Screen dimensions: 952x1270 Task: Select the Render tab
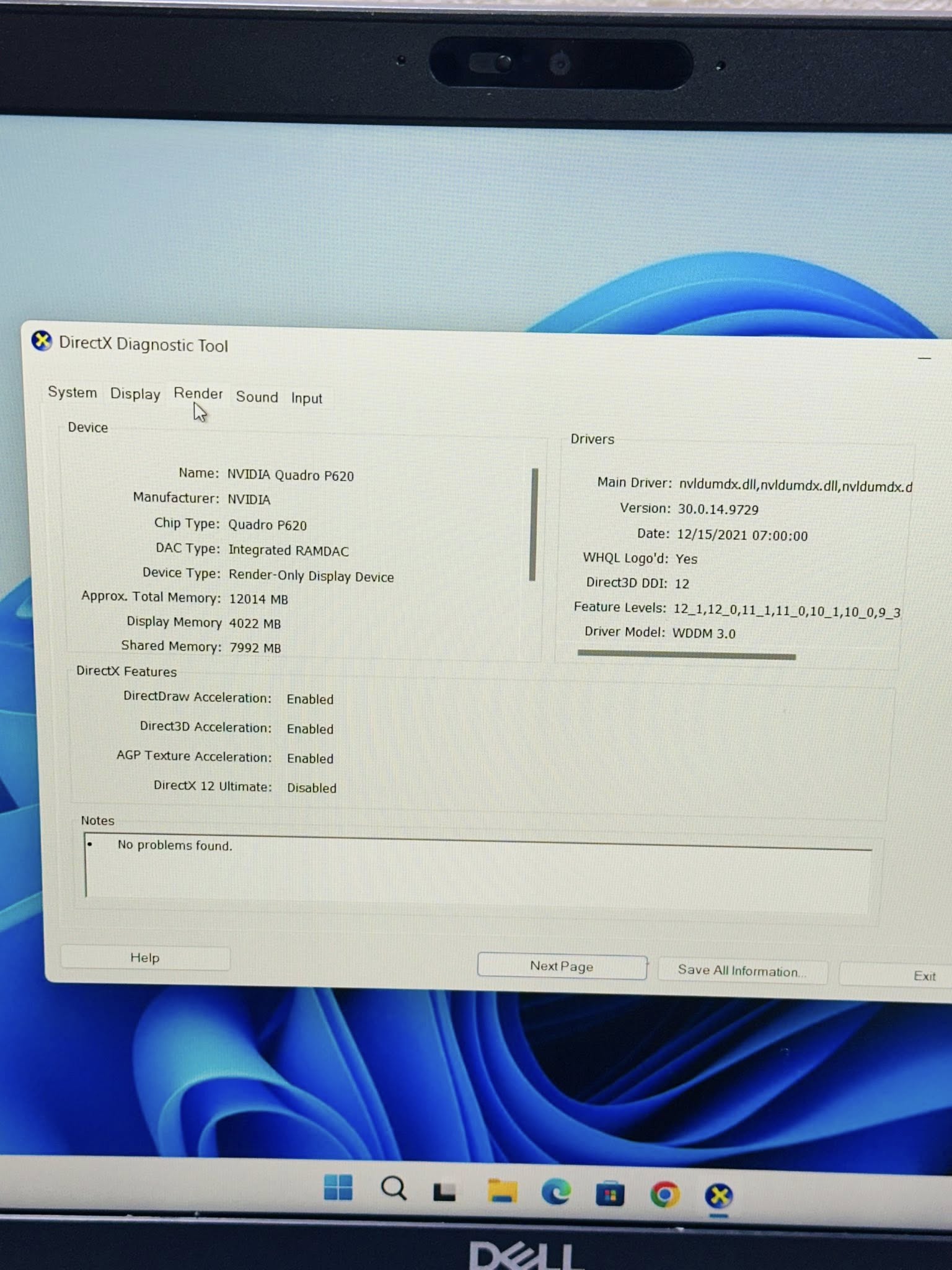tap(198, 394)
